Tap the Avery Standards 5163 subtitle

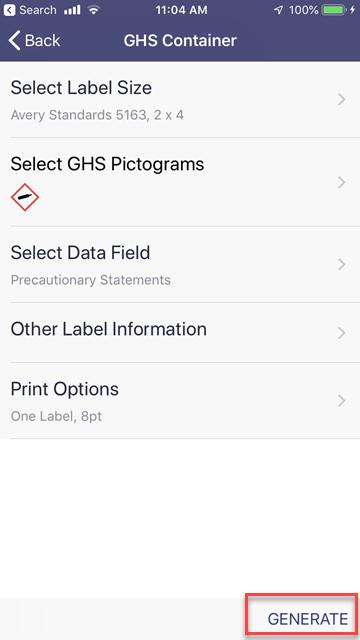[x=97, y=115]
